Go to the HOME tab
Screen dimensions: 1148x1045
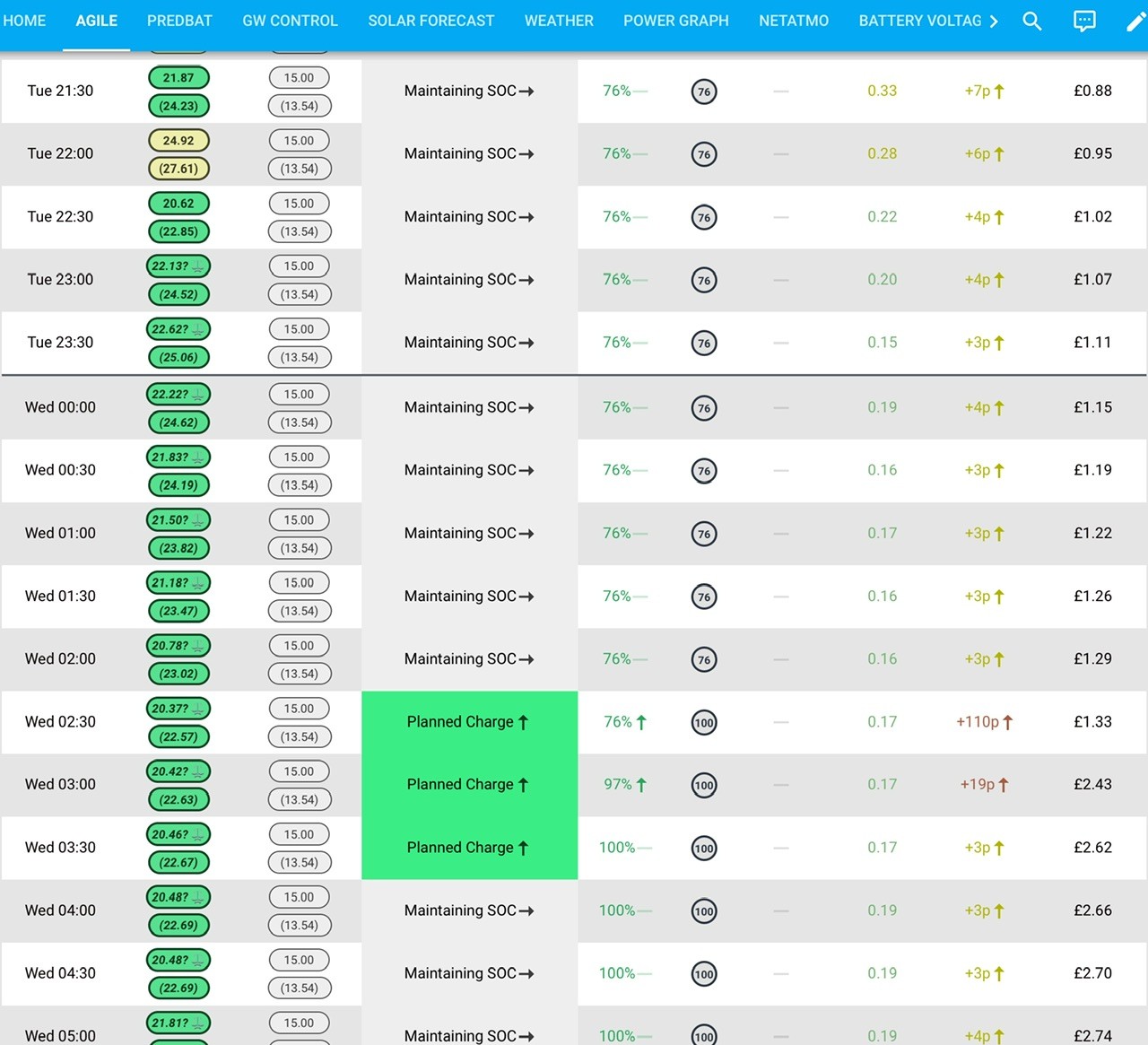pos(24,21)
